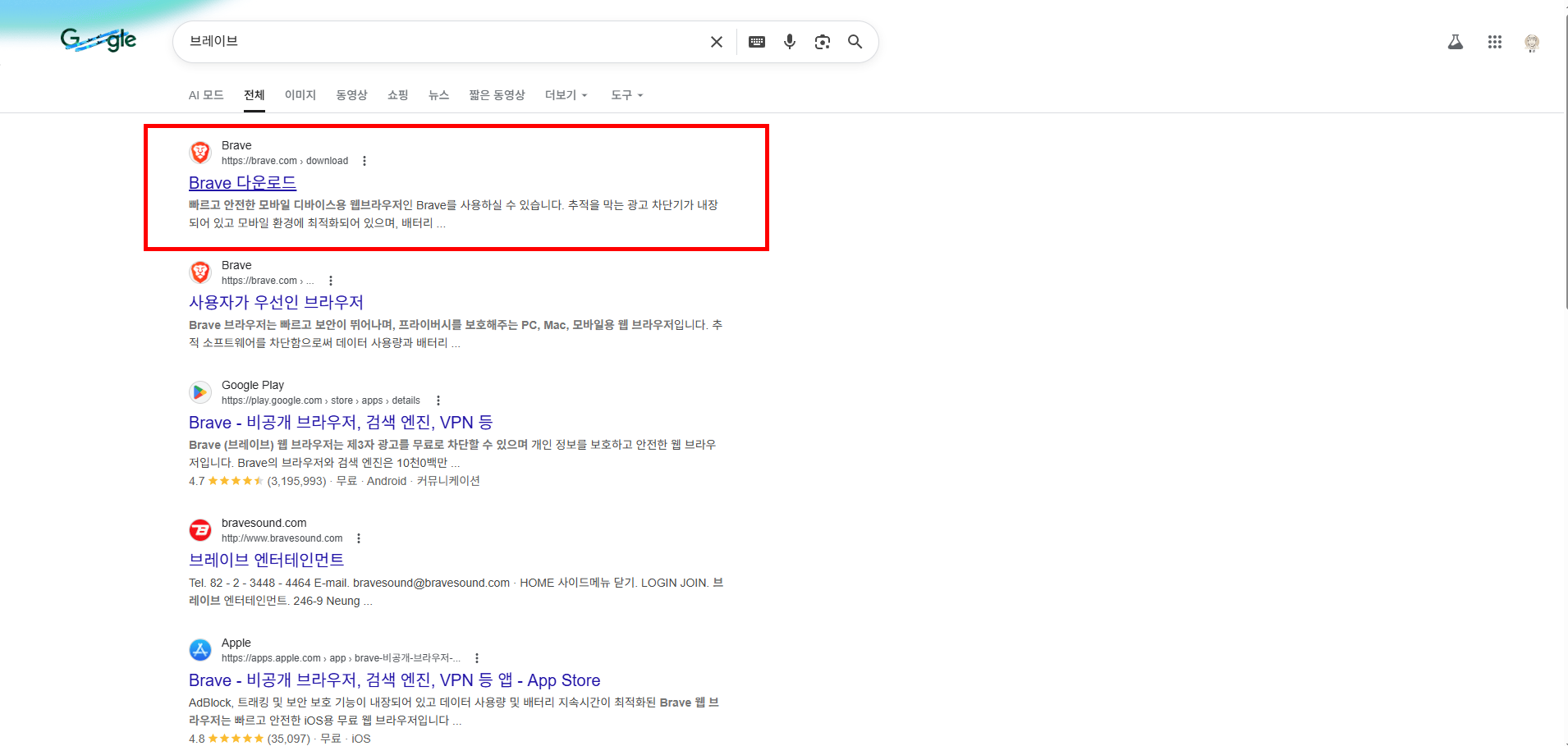Click in the search input field containing 브레이브
The image size is (1568, 746).
tap(443, 41)
